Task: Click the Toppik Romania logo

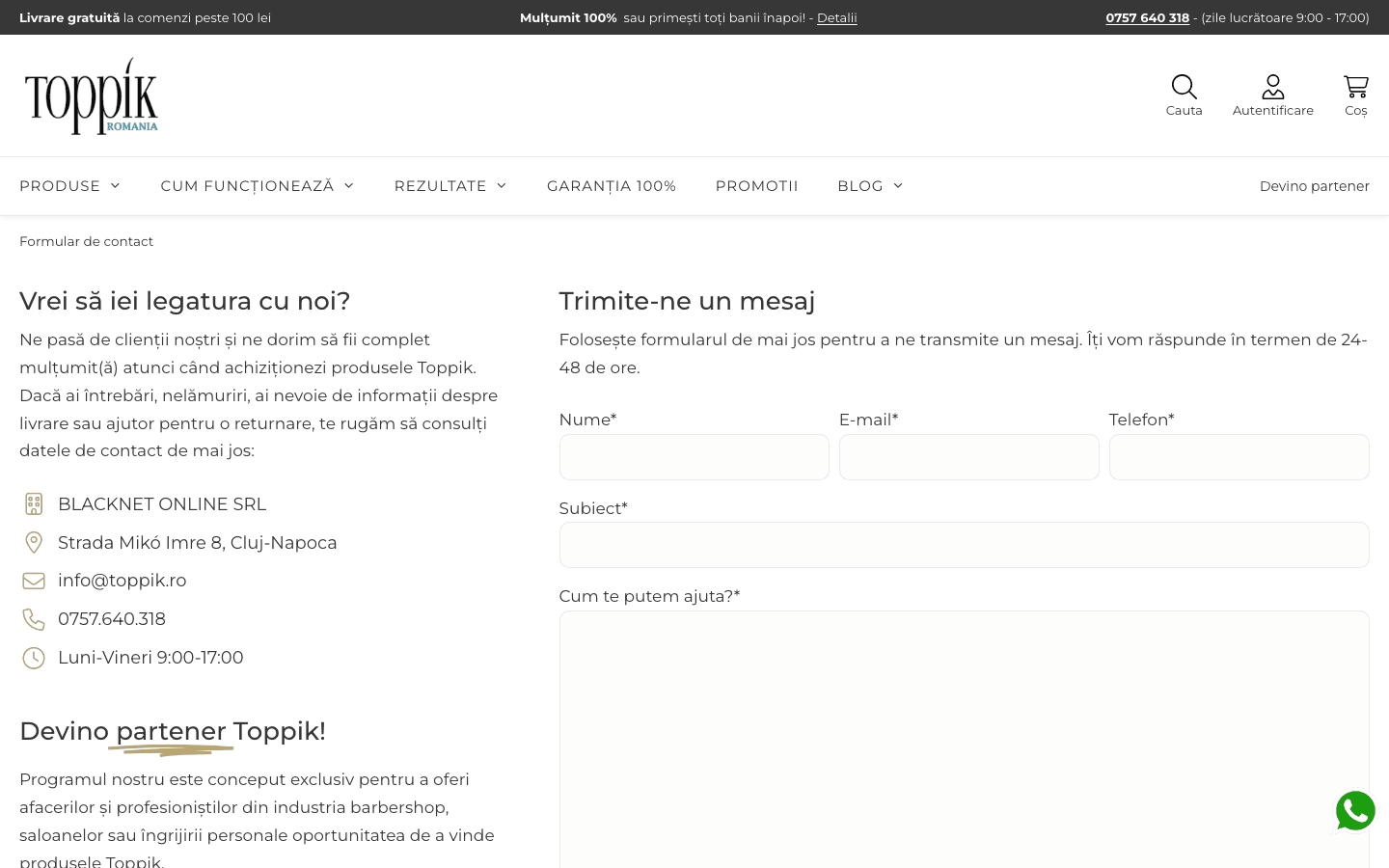Action: tap(92, 96)
